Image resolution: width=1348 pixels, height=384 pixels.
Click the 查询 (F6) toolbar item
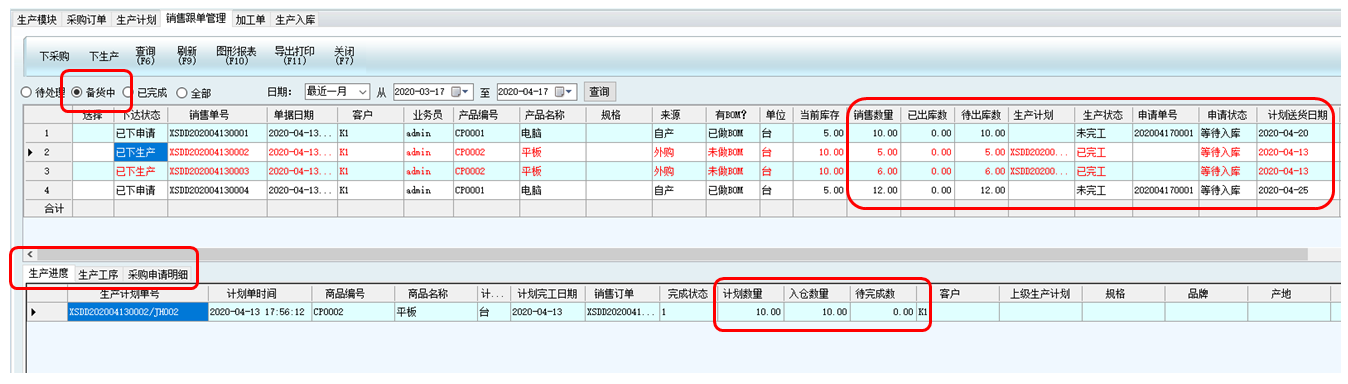coord(146,56)
